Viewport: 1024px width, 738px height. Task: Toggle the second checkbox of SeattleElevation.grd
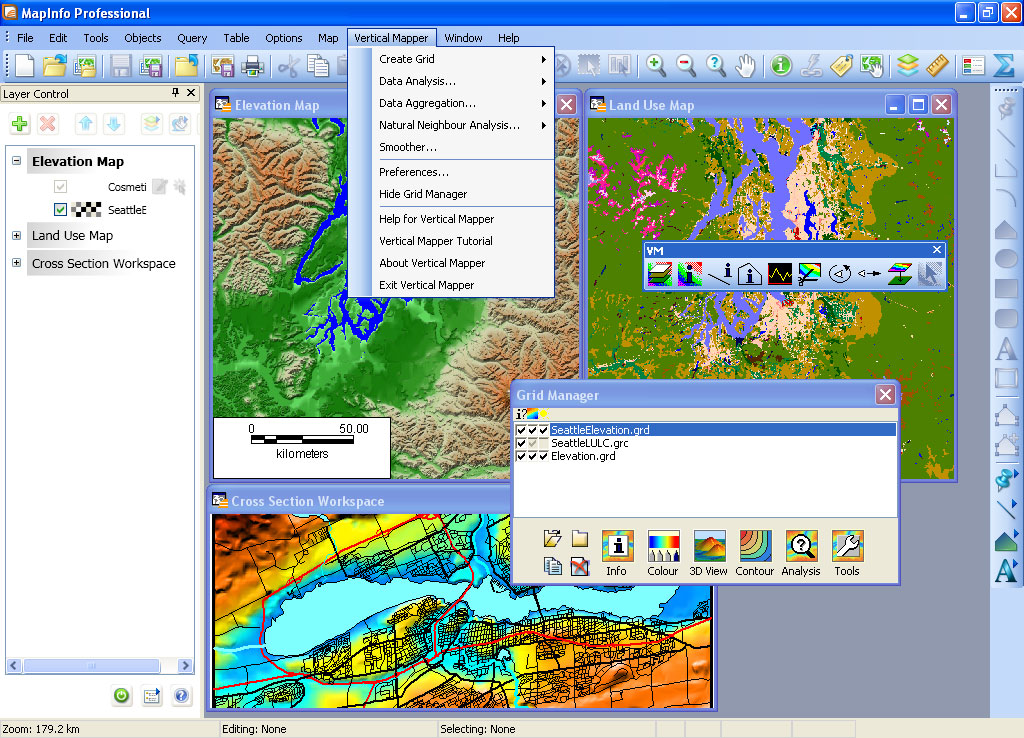tap(532, 430)
